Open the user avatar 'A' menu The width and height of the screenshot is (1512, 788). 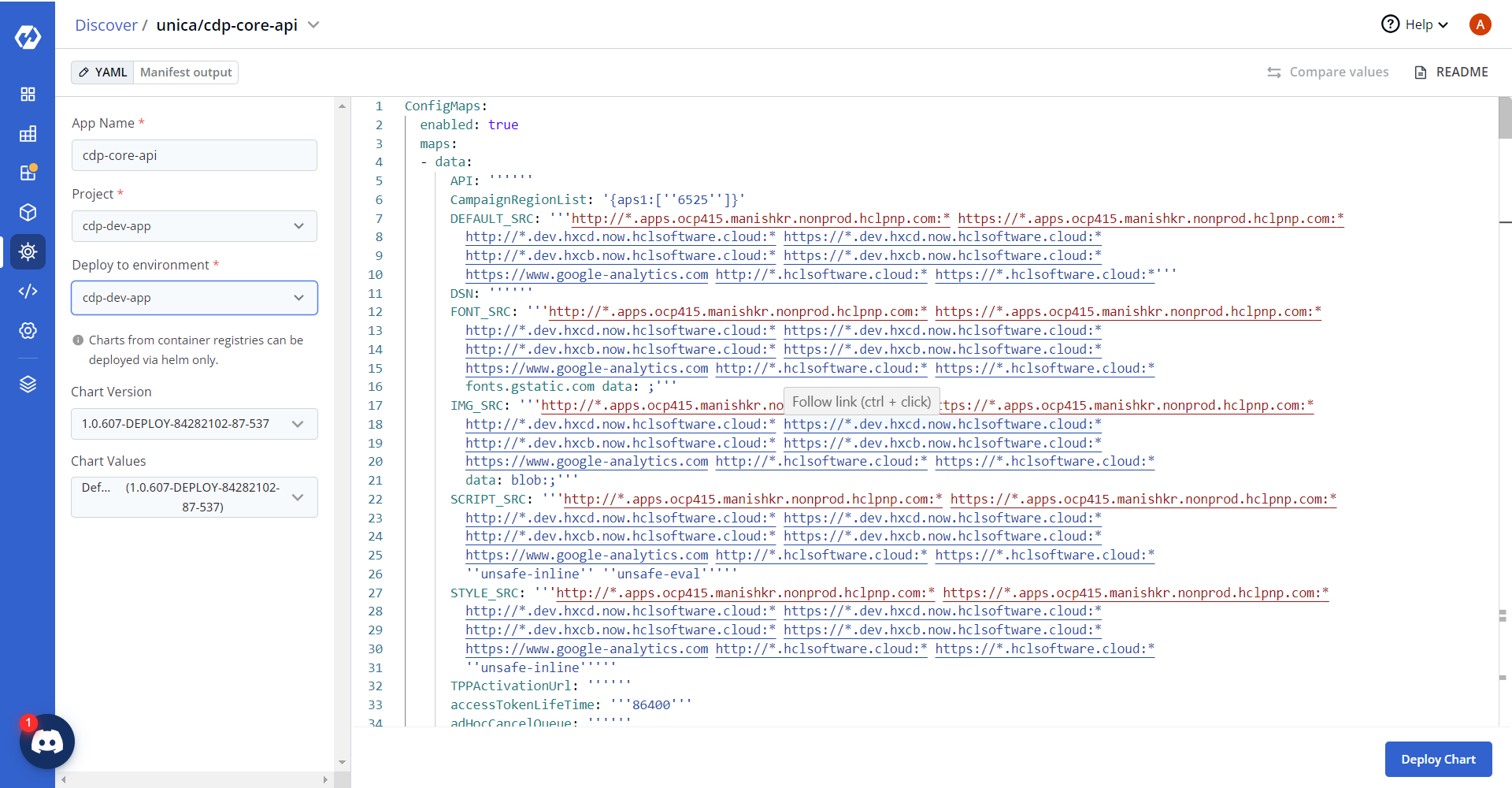pos(1480,24)
